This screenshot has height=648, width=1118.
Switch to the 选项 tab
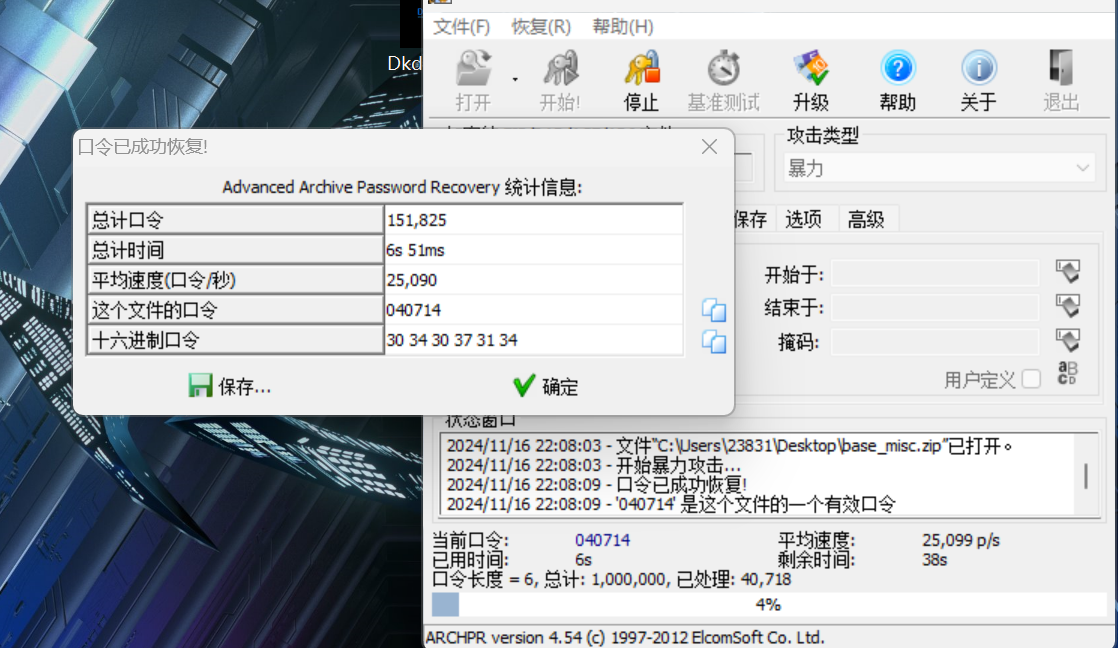coord(803,219)
